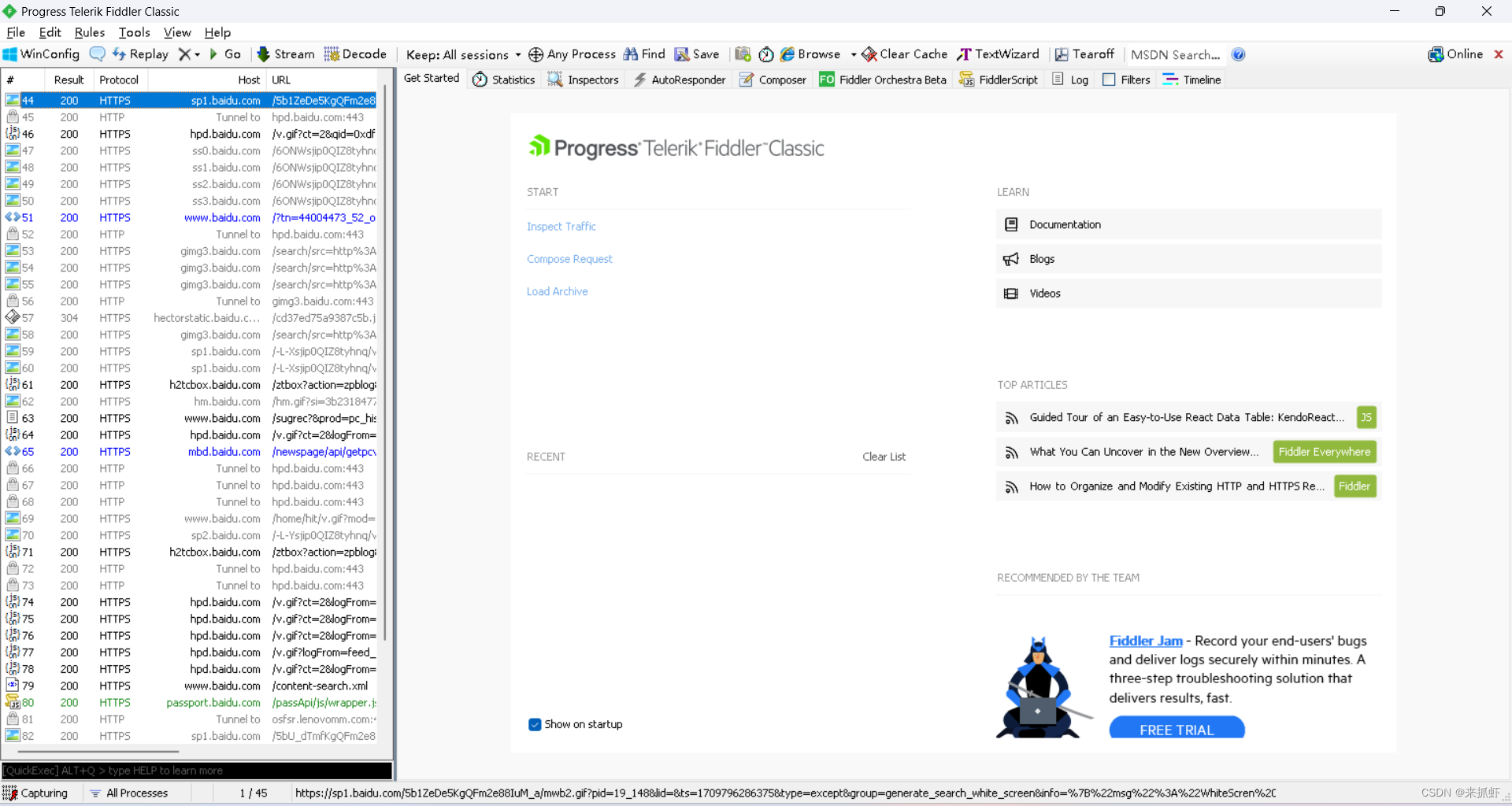The image size is (1512, 806).
Task: Select session 57 with 304 result
Action: tap(191, 318)
